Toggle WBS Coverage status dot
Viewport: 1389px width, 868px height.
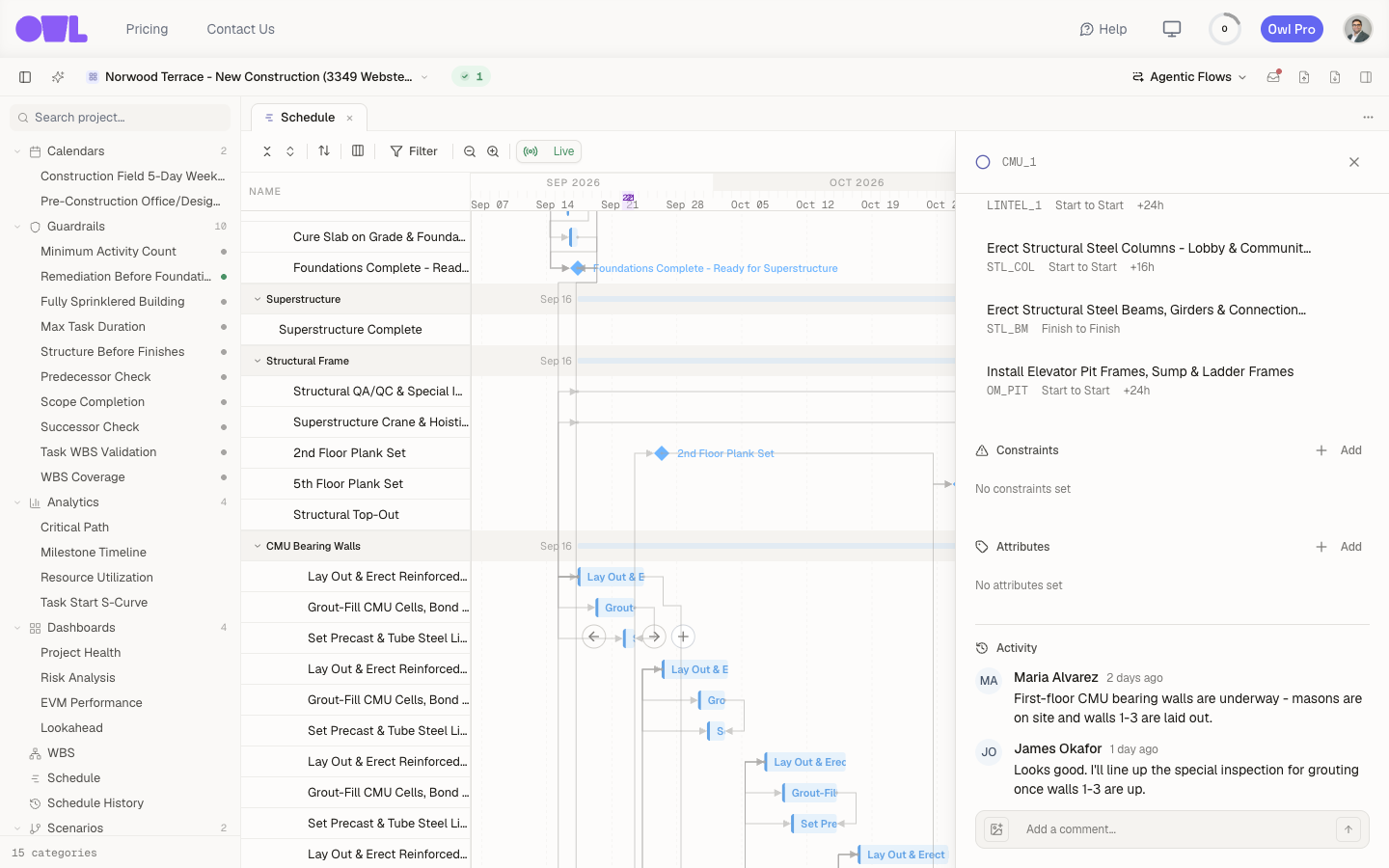click(224, 477)
